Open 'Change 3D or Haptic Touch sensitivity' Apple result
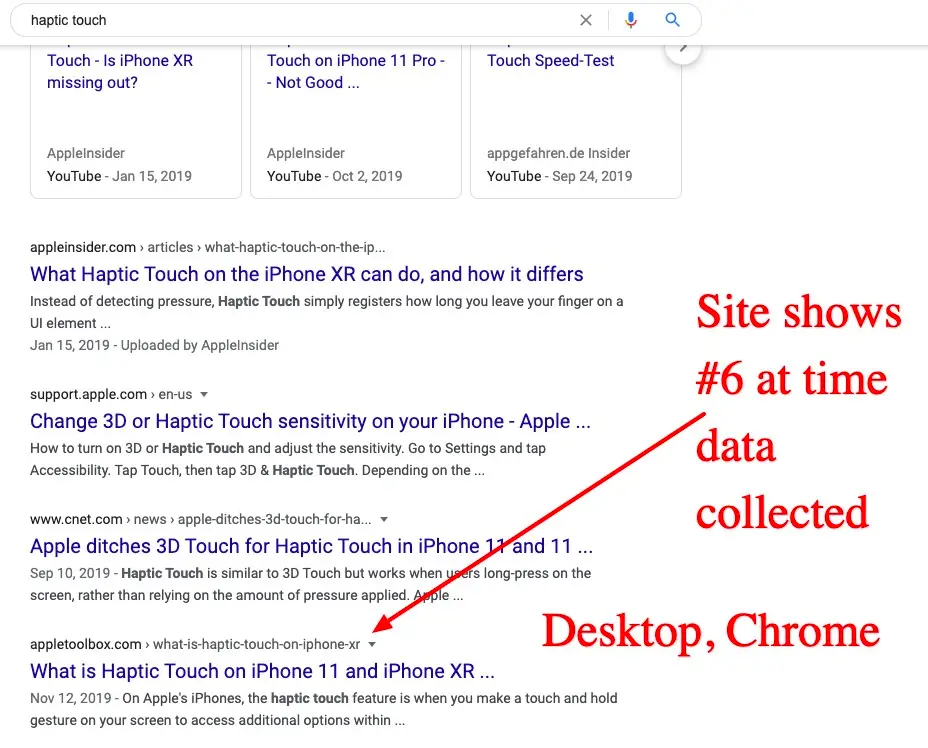Viewport: 928px width, 748px height. (x=310, y=421)
